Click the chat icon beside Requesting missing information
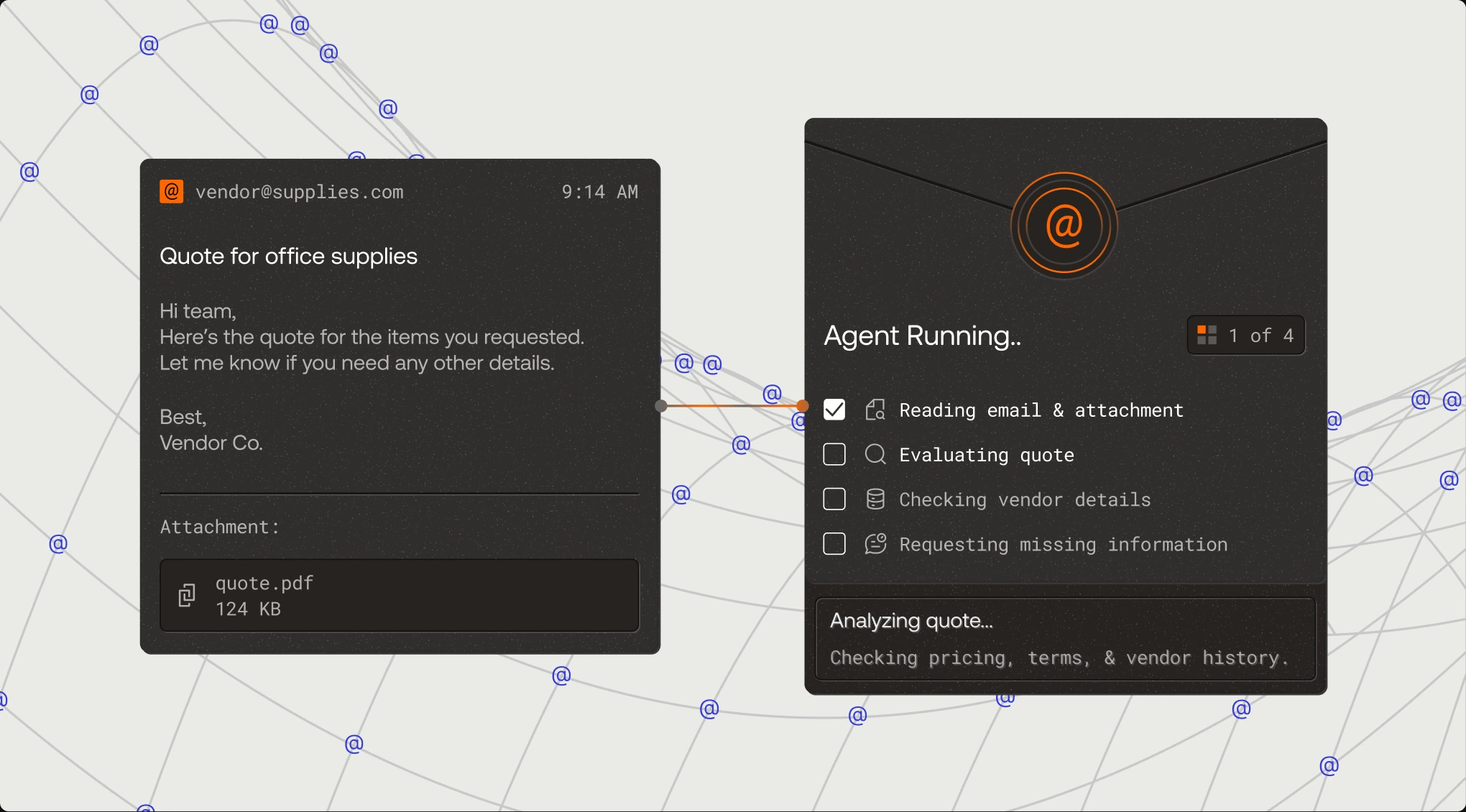Viewport: 1466px width, 812px height. tap(875, 544)
